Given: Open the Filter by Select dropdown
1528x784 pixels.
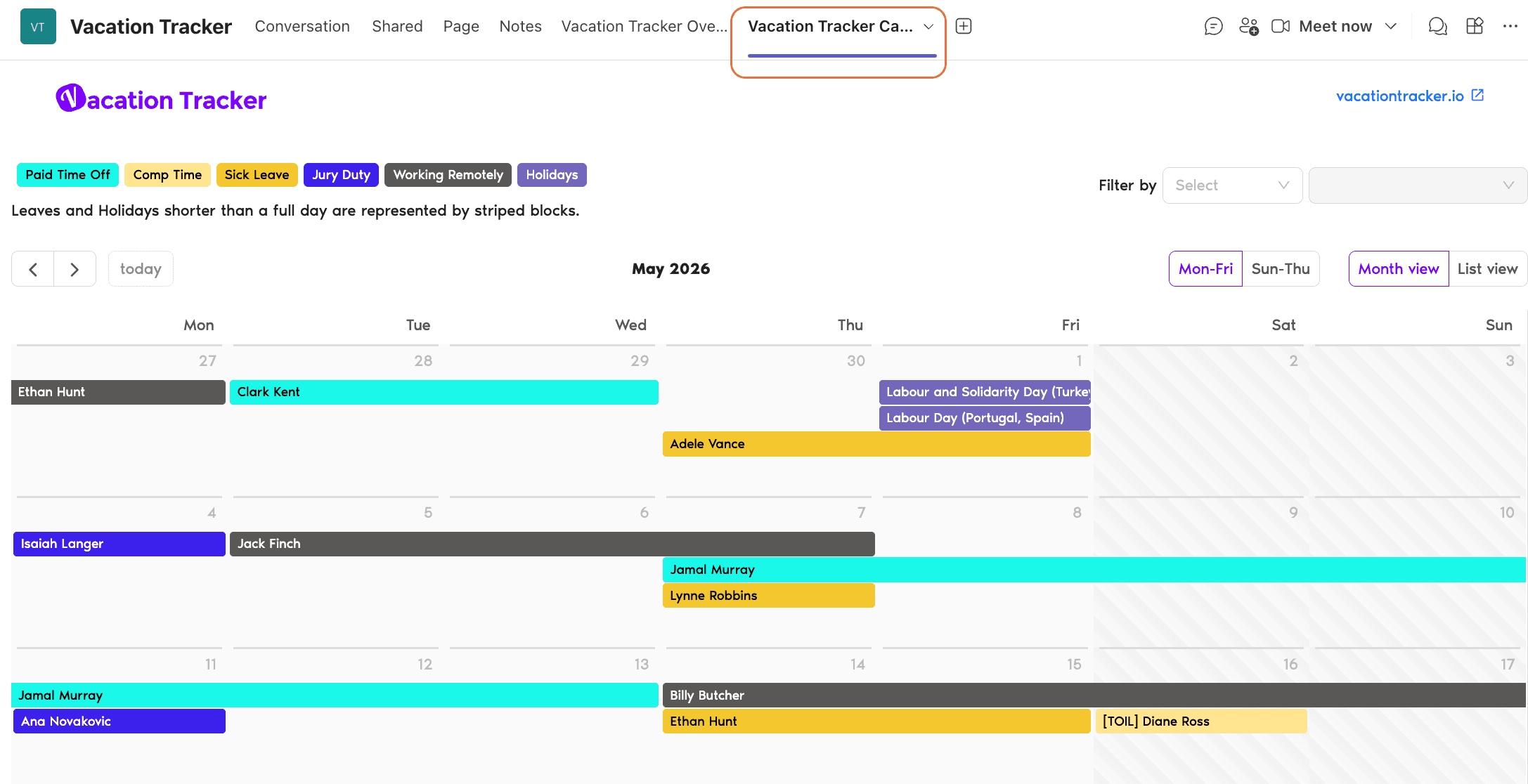Looking at the screenshot, I should (x=1232, y=185).
